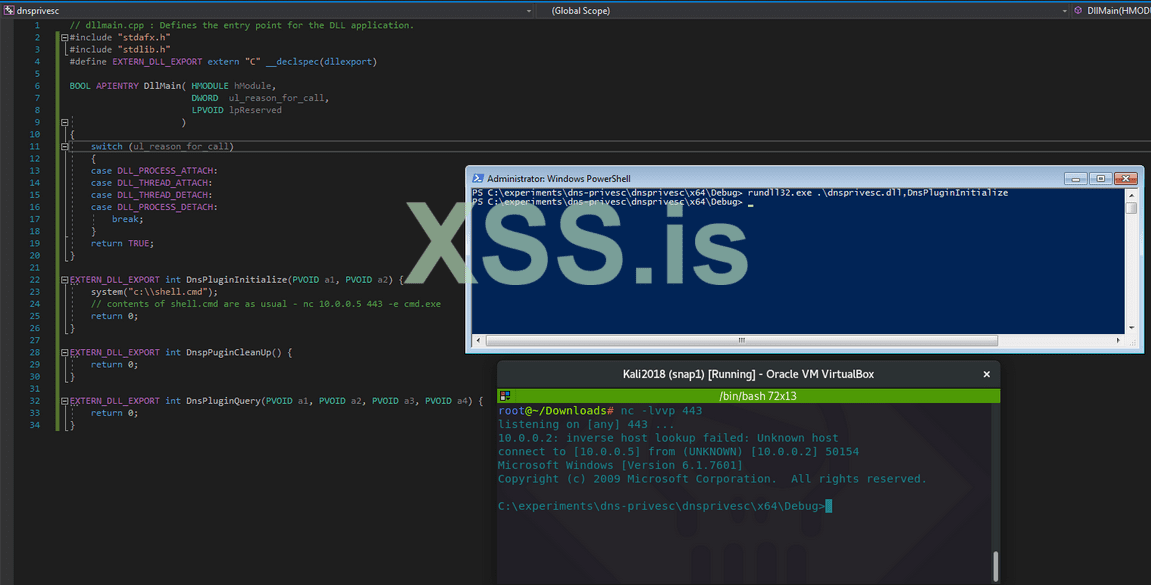Click the system("c:\\shell.cmd"); line
This screenshot has width=1151, height=585.
point(154,292)
